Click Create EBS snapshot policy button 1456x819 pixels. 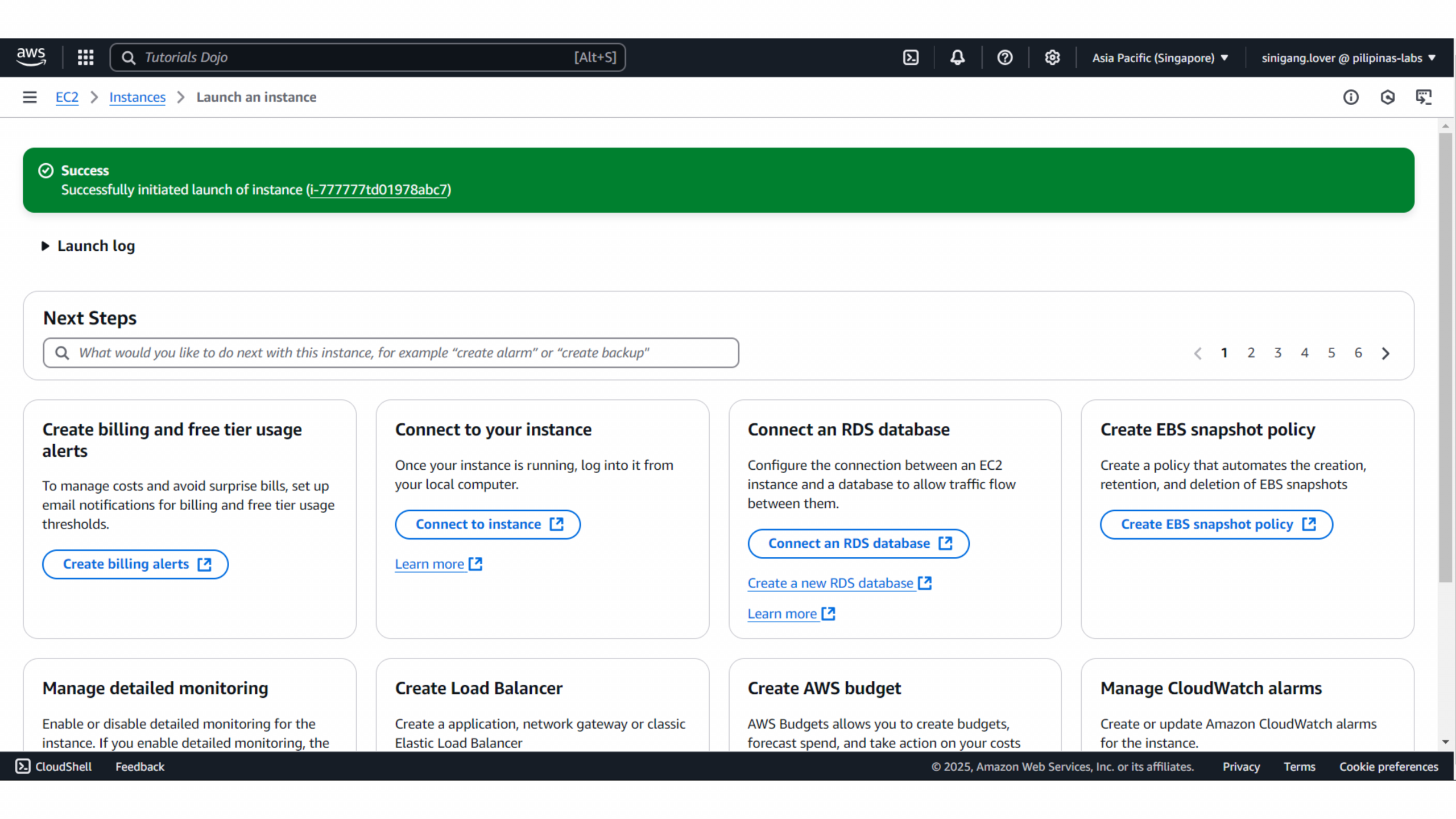tap(1216, 524)
